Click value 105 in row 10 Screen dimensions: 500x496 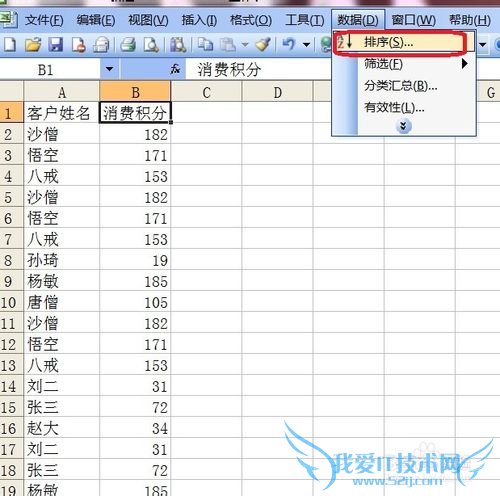135,302
